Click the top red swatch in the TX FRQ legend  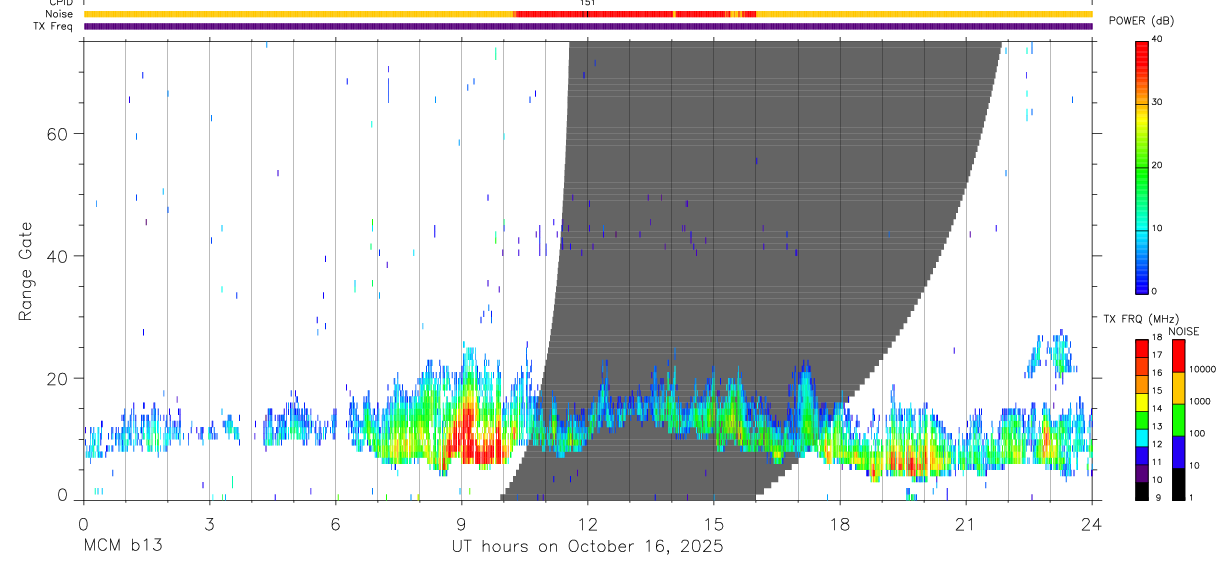(1142, 349)
